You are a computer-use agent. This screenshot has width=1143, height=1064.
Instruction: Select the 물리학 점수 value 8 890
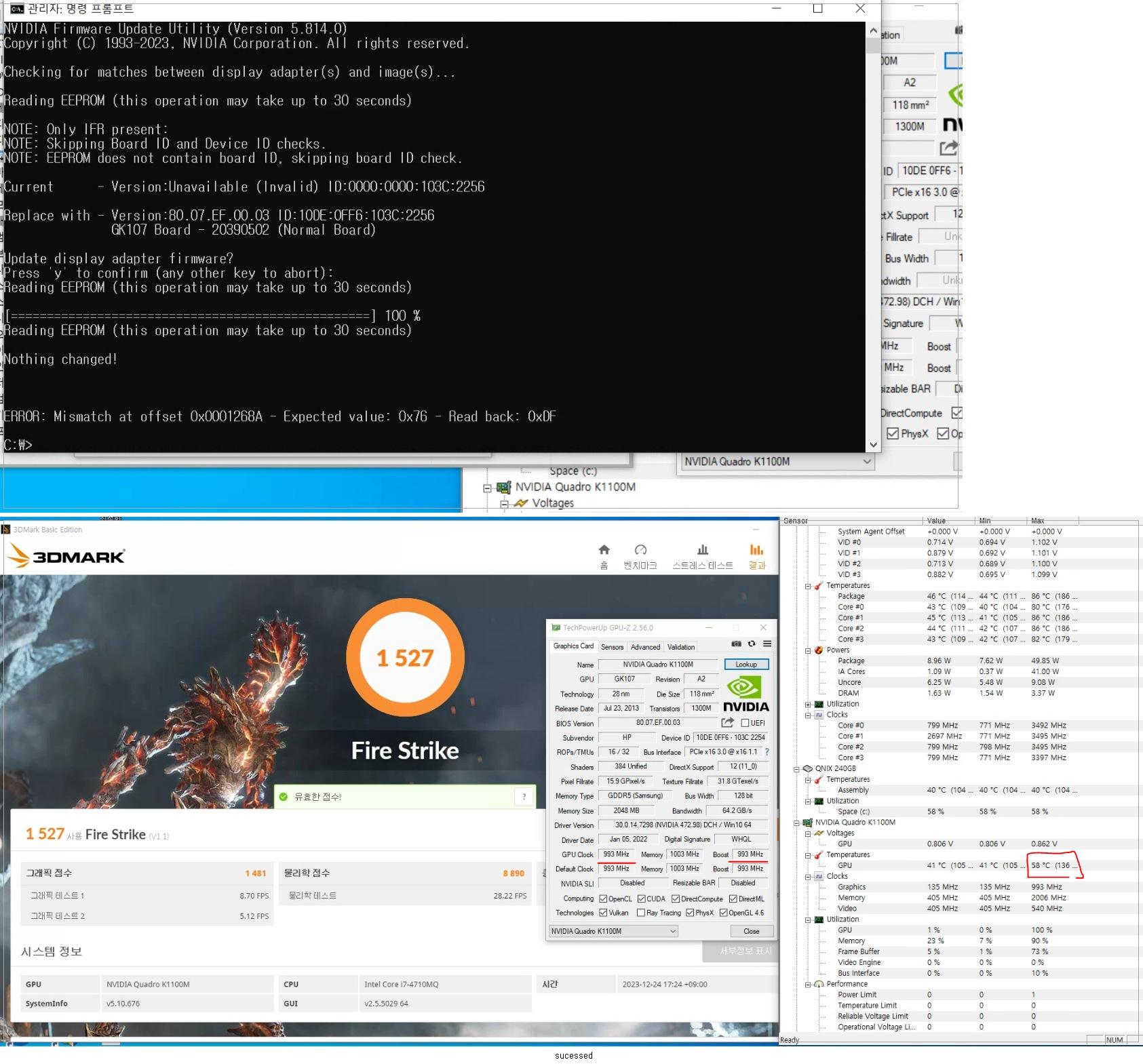(x=513, y=873)
